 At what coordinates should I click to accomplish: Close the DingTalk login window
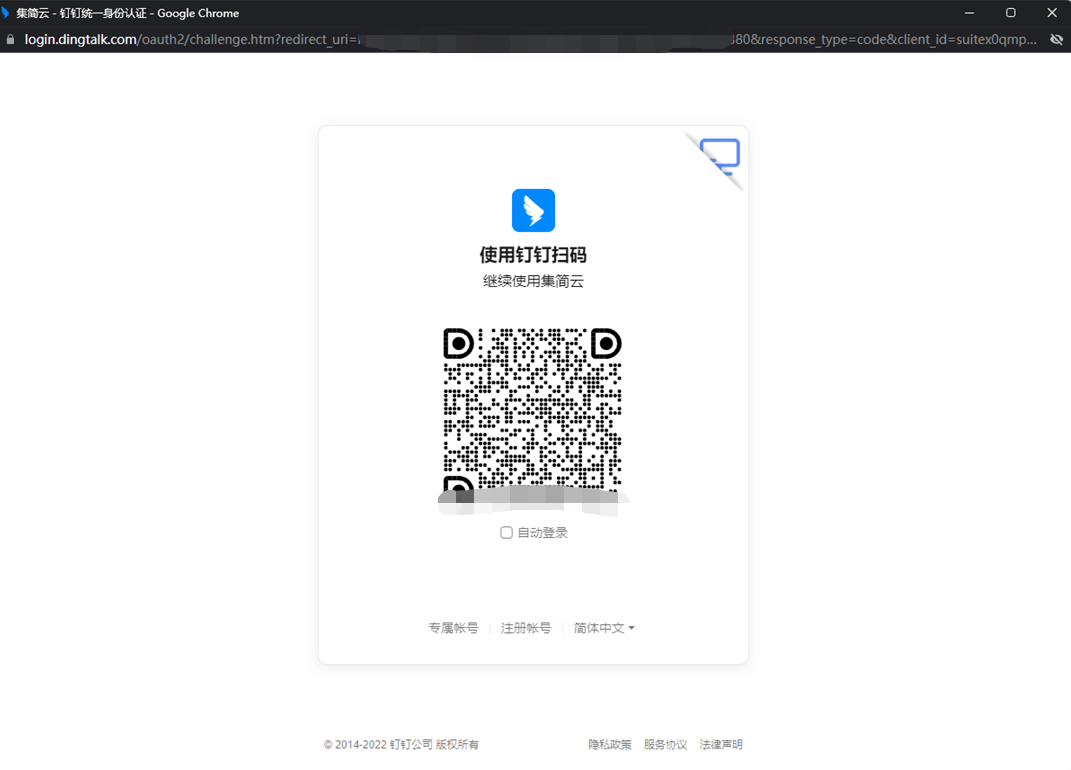point(1051,13)
